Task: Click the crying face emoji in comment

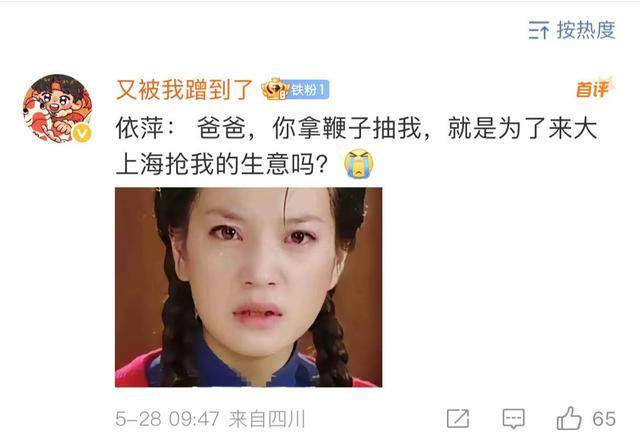Action: (x=358, y=163)
